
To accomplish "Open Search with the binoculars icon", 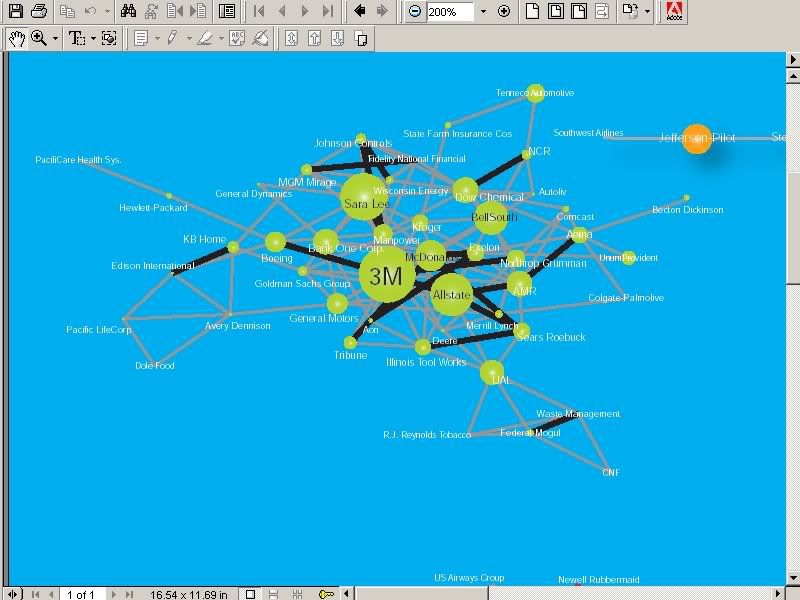I will (128, 12).
